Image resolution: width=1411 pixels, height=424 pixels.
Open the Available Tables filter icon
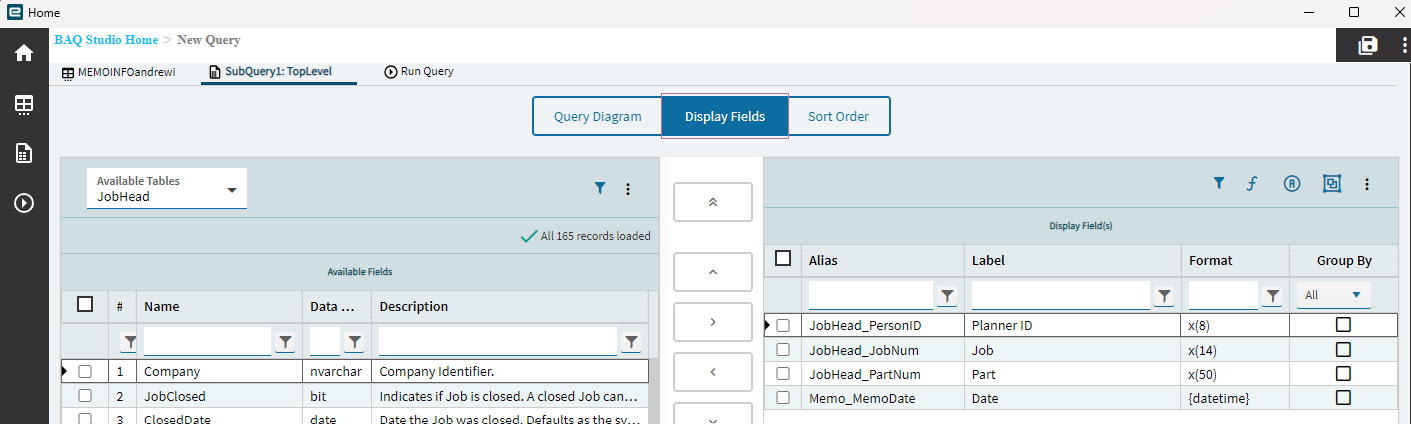point(600,188)
